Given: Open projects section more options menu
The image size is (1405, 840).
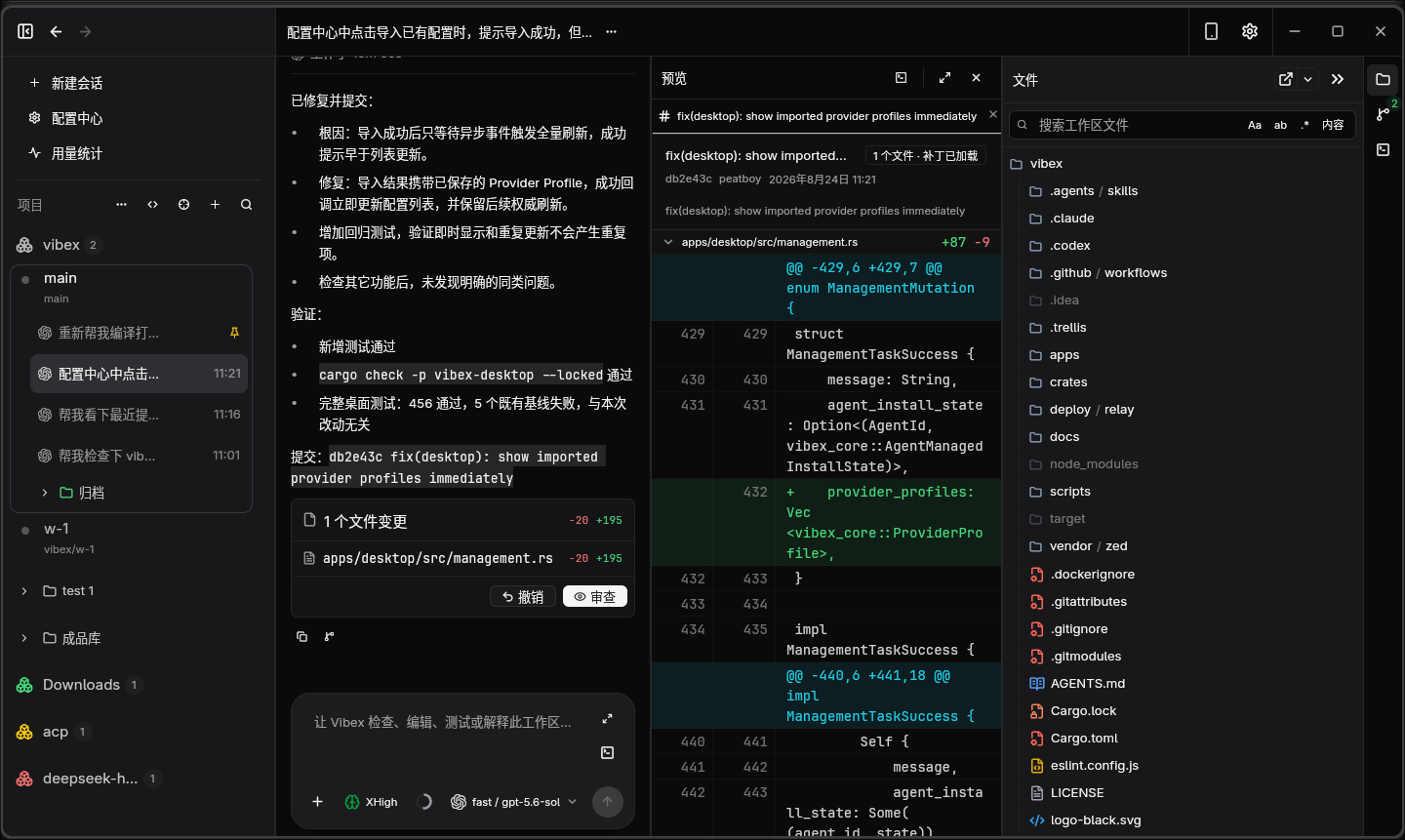Looking at the screenshot, I should 121,205.
